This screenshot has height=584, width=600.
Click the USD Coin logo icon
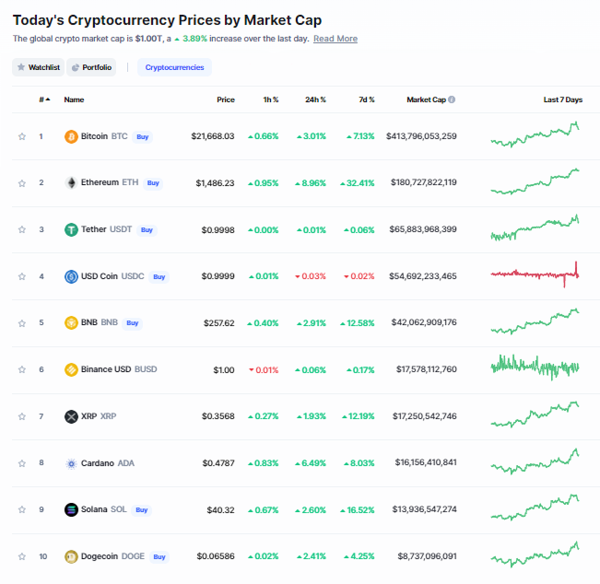71,276
